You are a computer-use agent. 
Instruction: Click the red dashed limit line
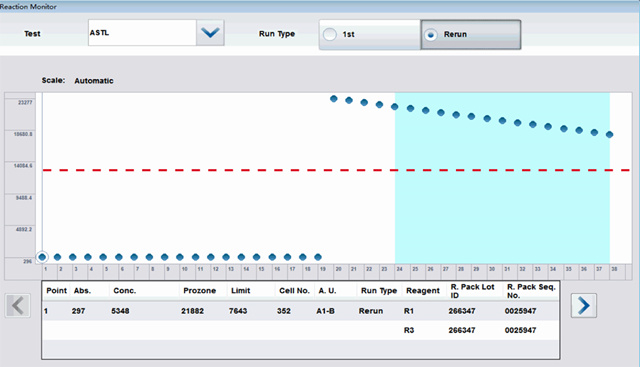(336, 170)
